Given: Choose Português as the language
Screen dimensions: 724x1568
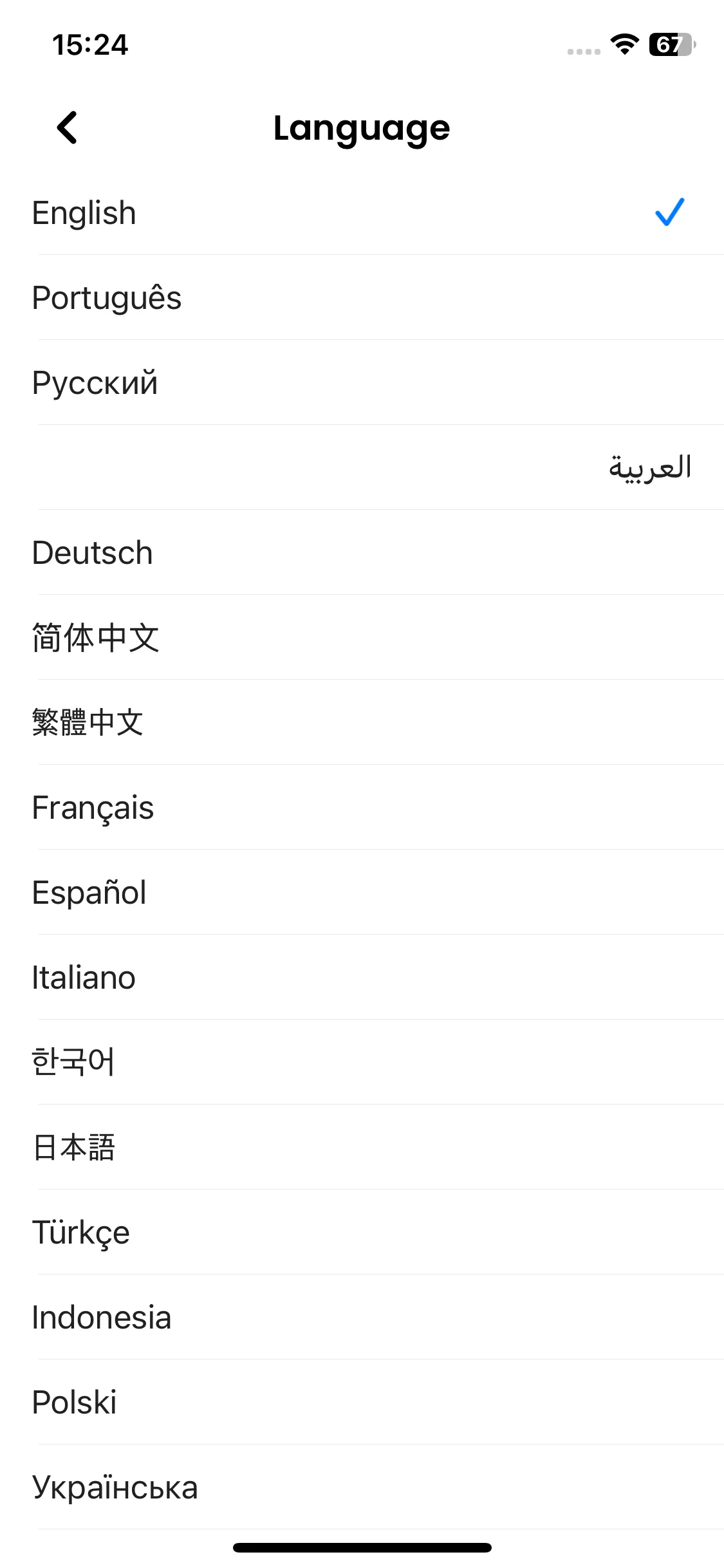Looking at the screenshot, I should point(362,297).
